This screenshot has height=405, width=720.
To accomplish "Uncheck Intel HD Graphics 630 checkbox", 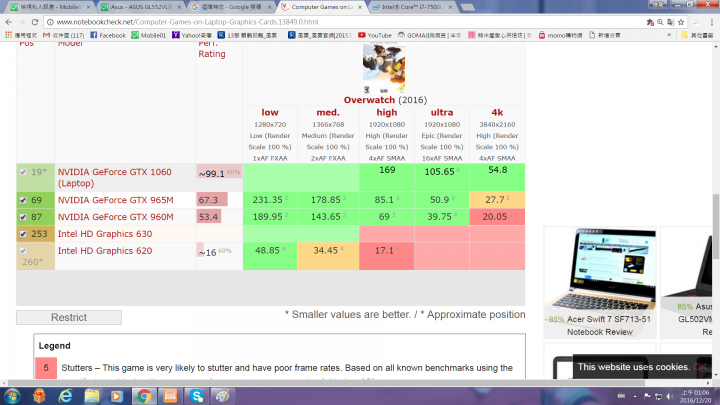I will [x=23, y=234].
